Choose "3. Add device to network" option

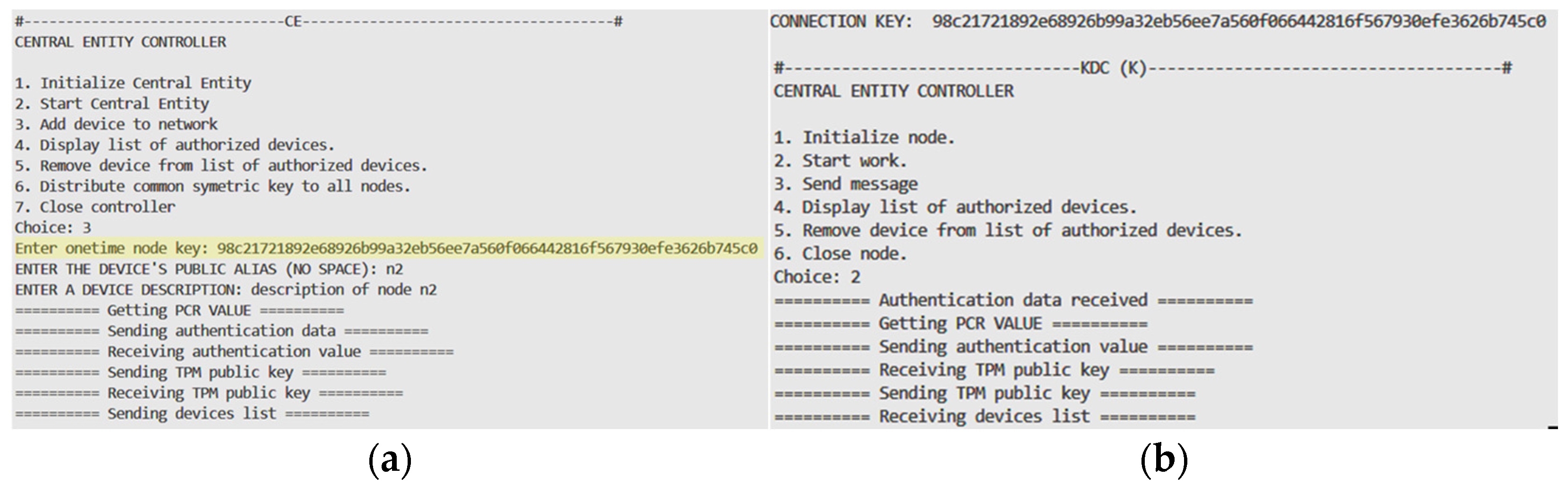coord(116,124)
